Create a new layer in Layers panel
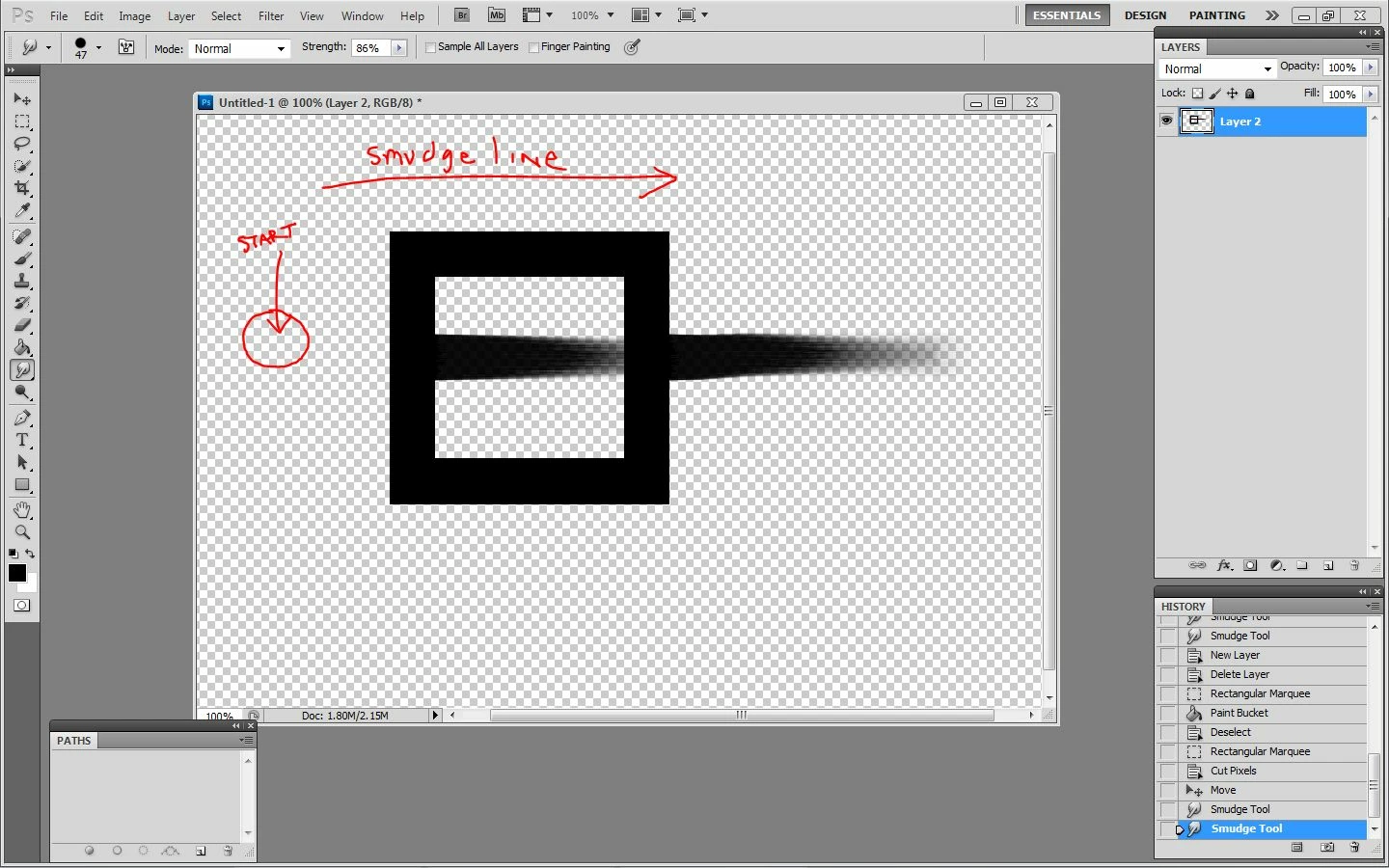This screenshot has width=1389, height=868. 1328,566
